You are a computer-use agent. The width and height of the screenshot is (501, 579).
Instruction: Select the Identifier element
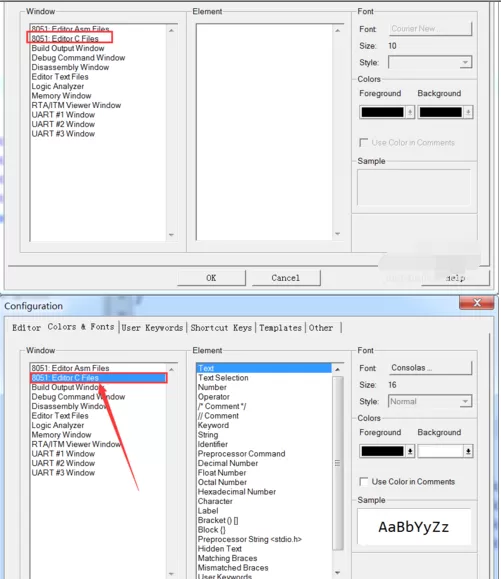pos(213,444)
